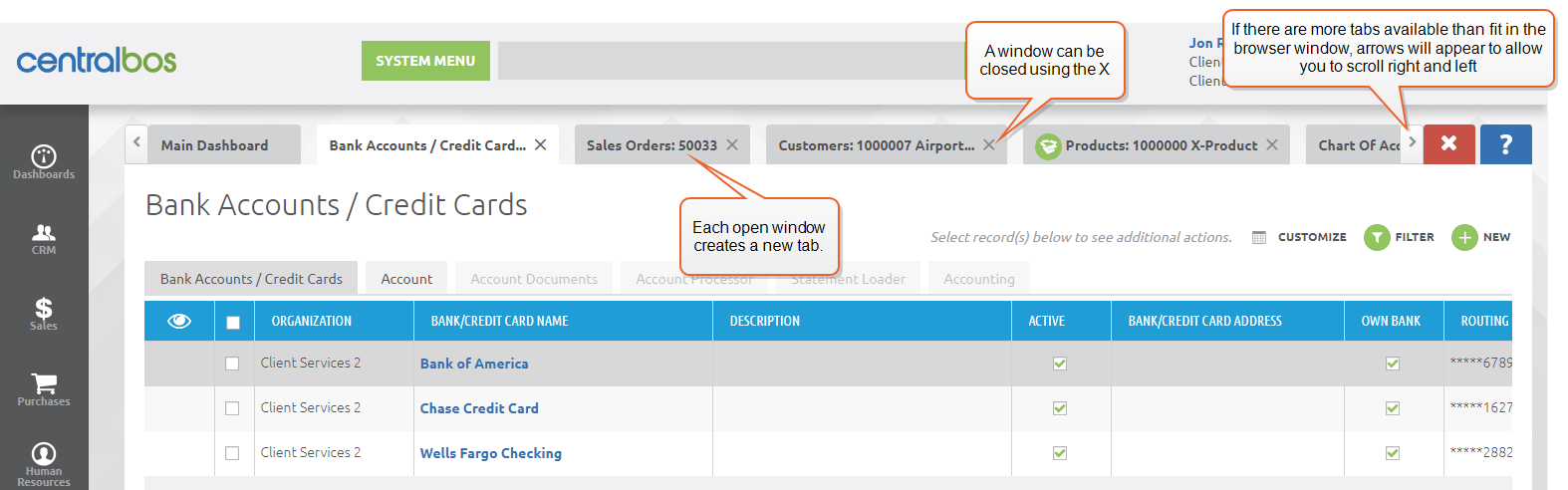Toggle the select-all checkbox in table header
Screen dimensions: 1568x490
(x=233, y=322)
